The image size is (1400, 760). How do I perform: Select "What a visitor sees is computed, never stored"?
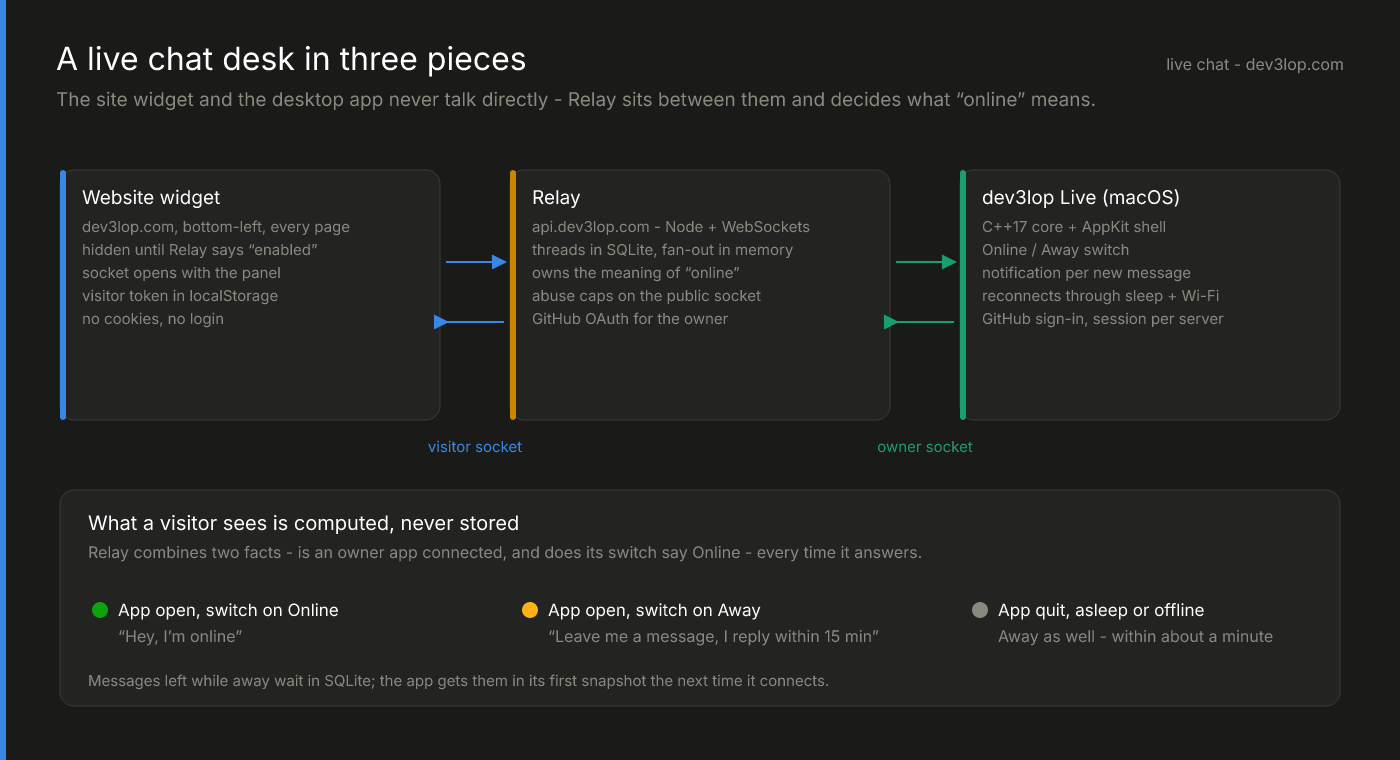pos(303,523)
